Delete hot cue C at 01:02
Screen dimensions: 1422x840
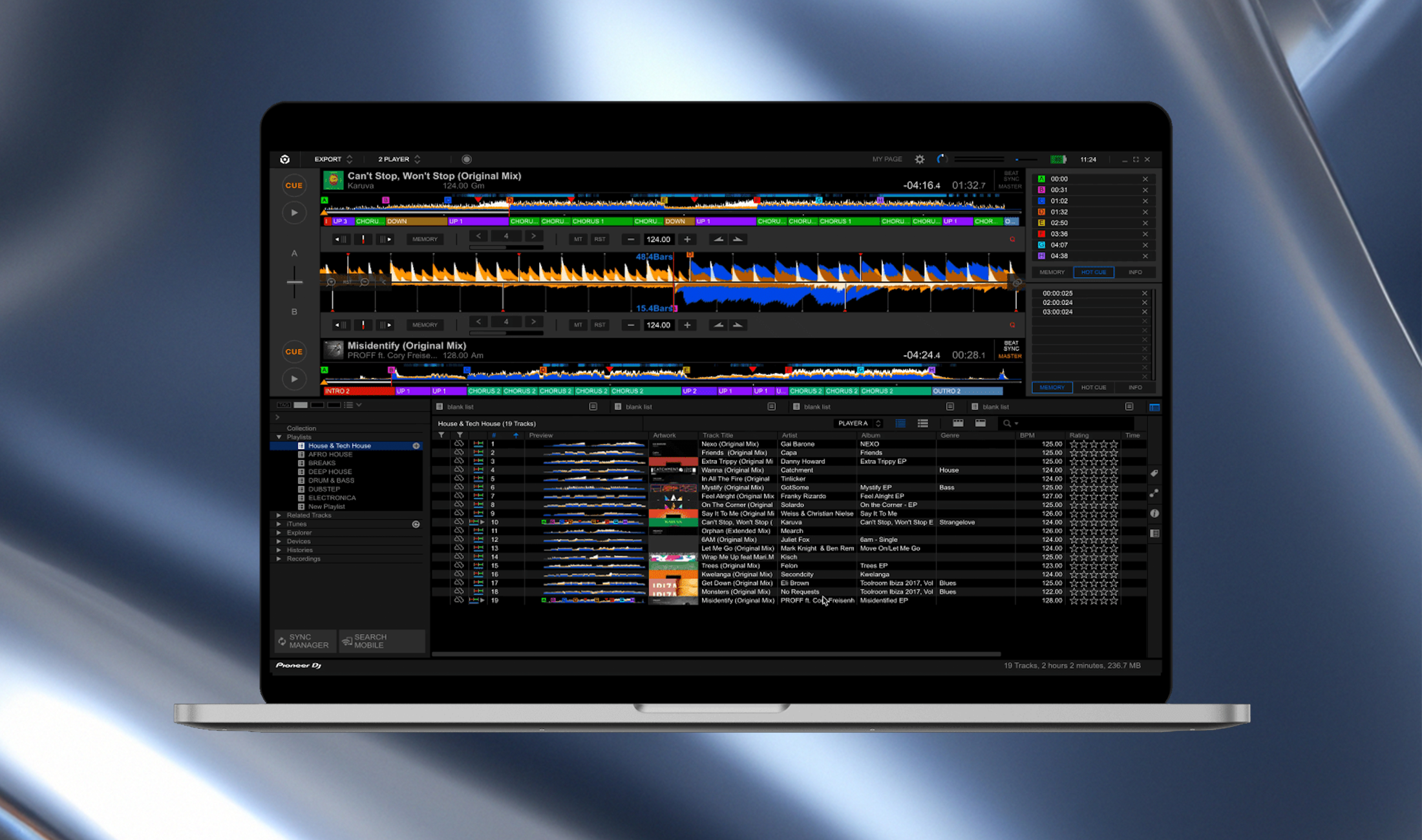tap(1145, 201)
